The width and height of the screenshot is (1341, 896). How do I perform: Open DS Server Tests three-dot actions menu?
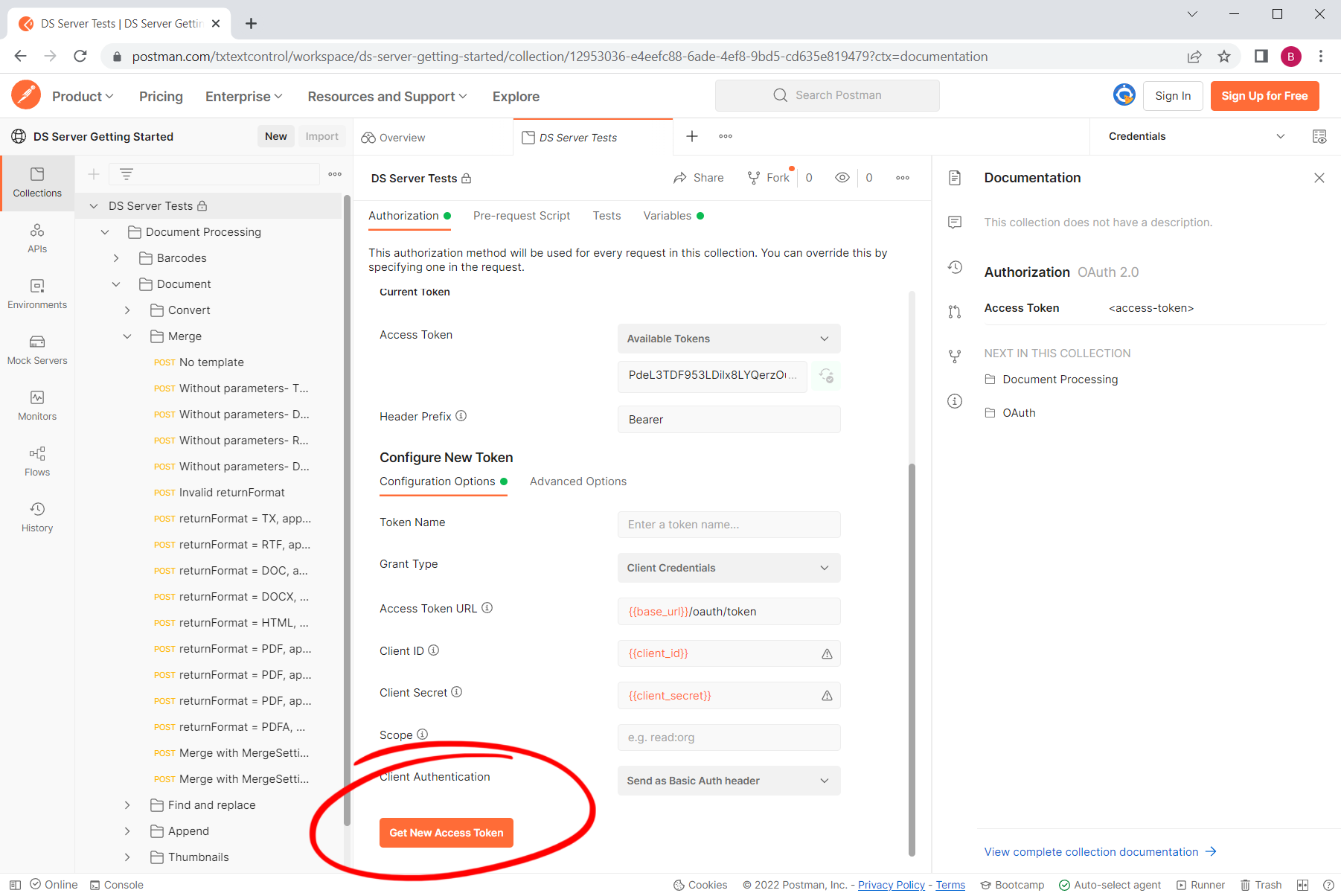coord(903,178)
